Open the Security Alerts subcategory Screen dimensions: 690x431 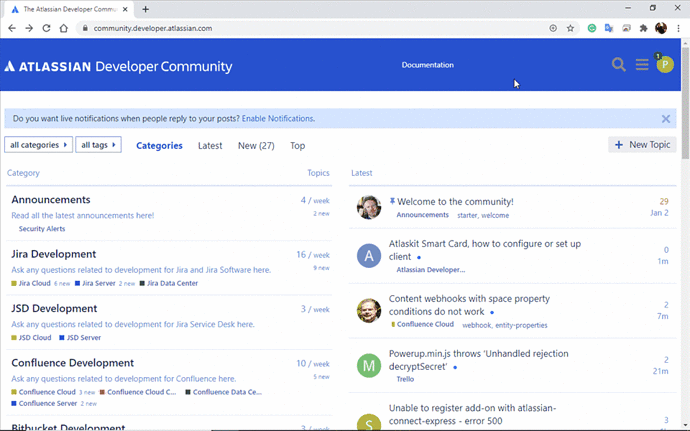(42, 229)
